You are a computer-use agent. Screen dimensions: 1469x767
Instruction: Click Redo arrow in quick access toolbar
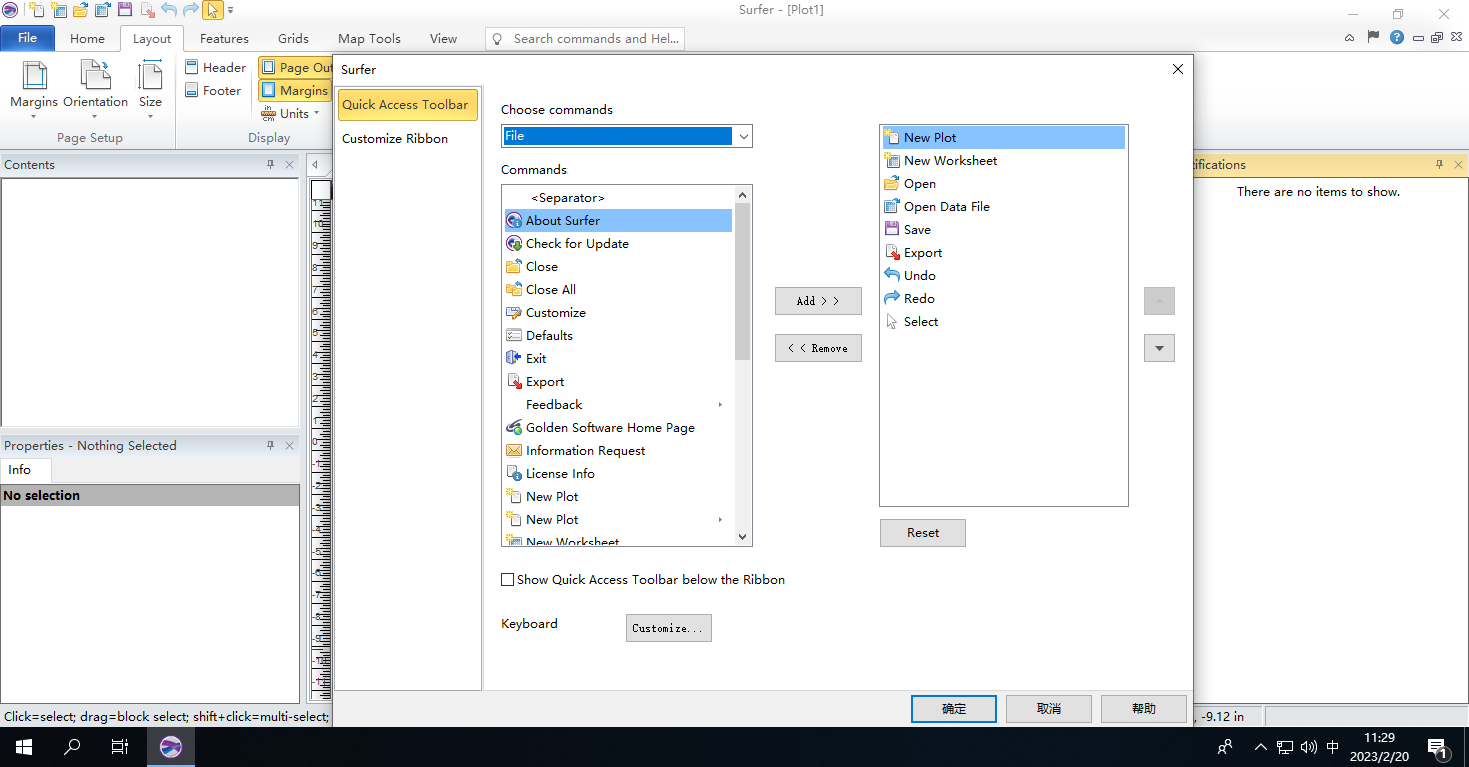(x=190, y=11)
